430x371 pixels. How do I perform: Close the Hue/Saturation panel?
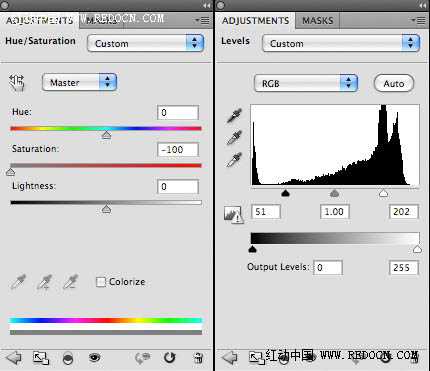click(5, 5)
